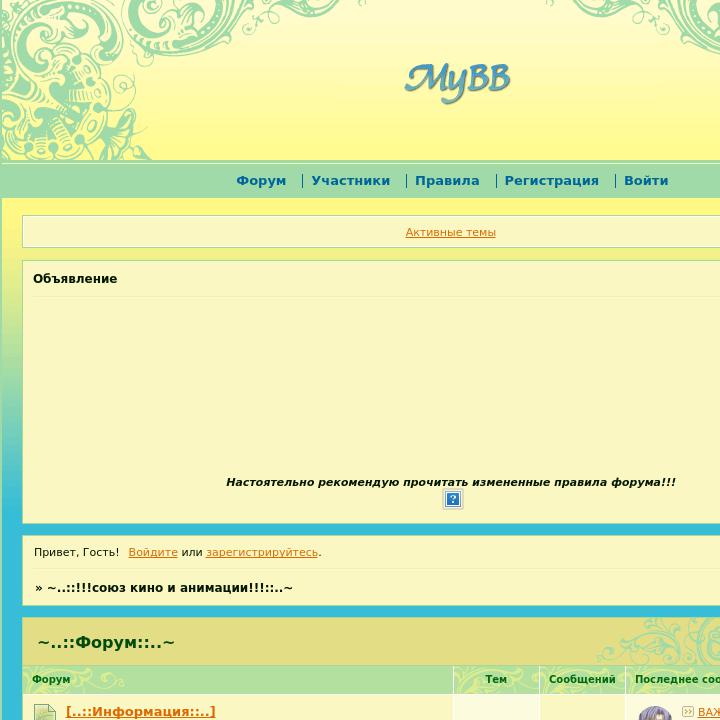Click the rules recommendation announcement text
This screenshot has width=720, height=720.
[450, 482]
